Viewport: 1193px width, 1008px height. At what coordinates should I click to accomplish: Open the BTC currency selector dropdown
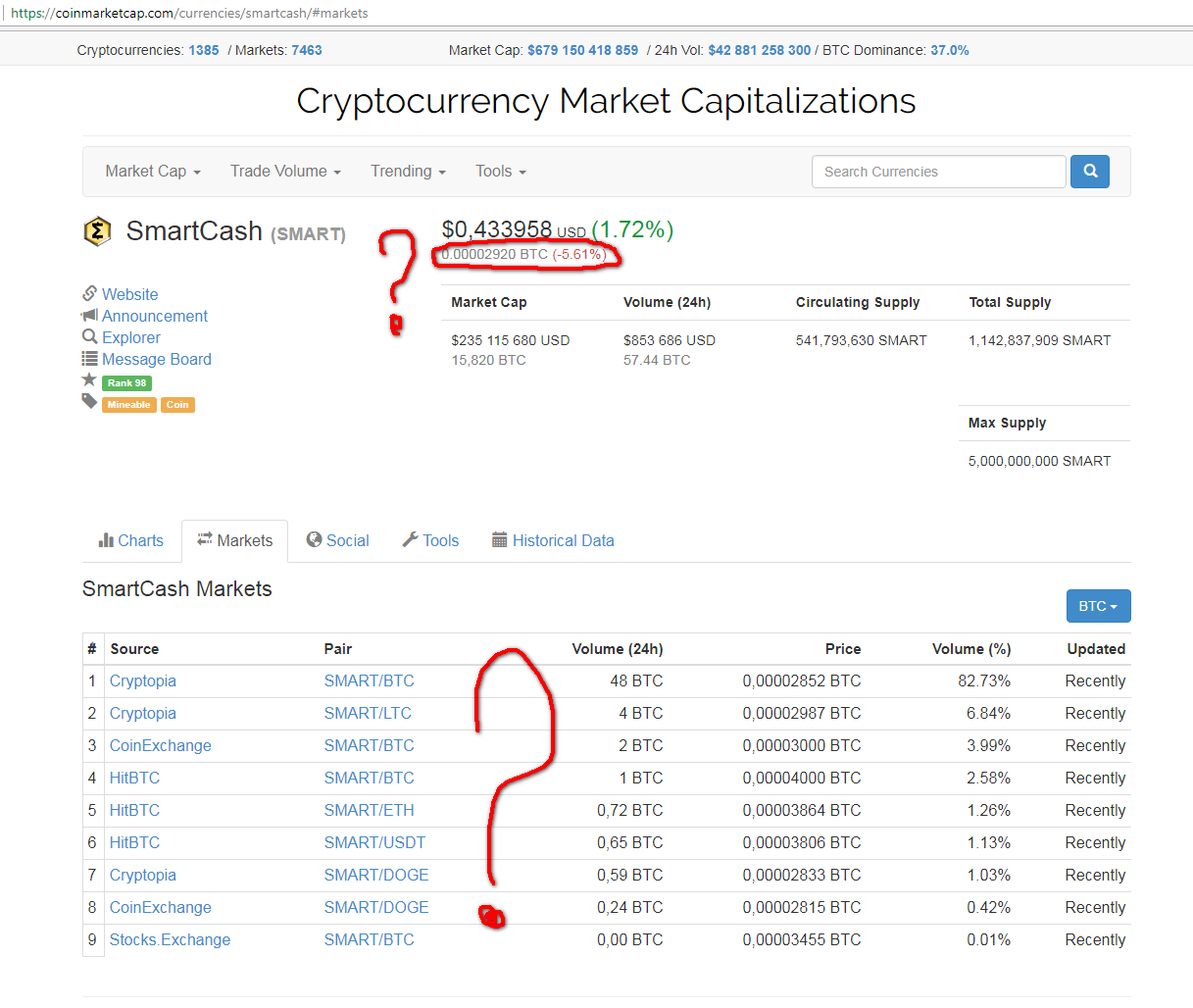click(x=1098, y=606)
